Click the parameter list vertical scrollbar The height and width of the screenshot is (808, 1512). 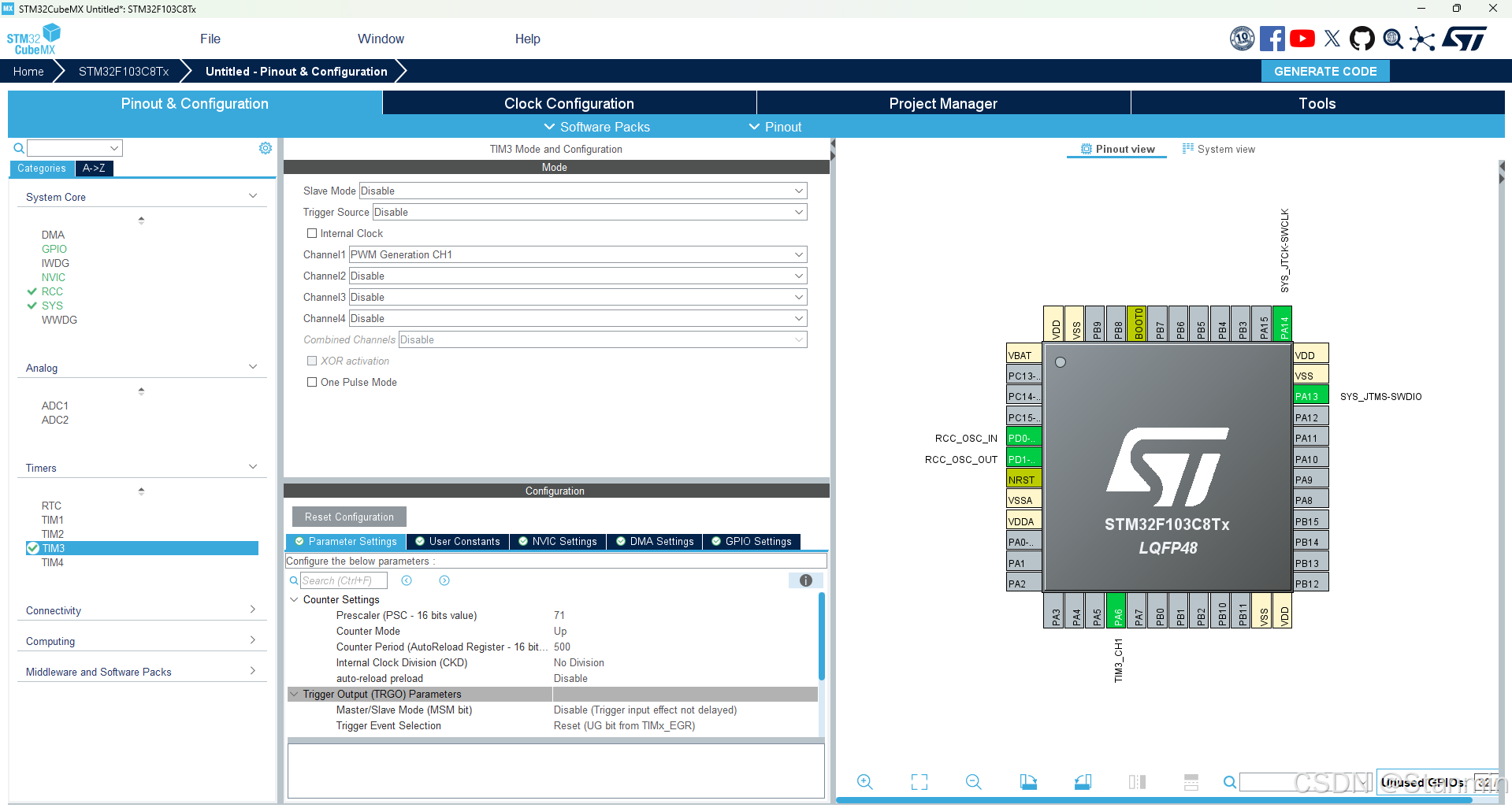pyautogui.click(x=822, y=636)
